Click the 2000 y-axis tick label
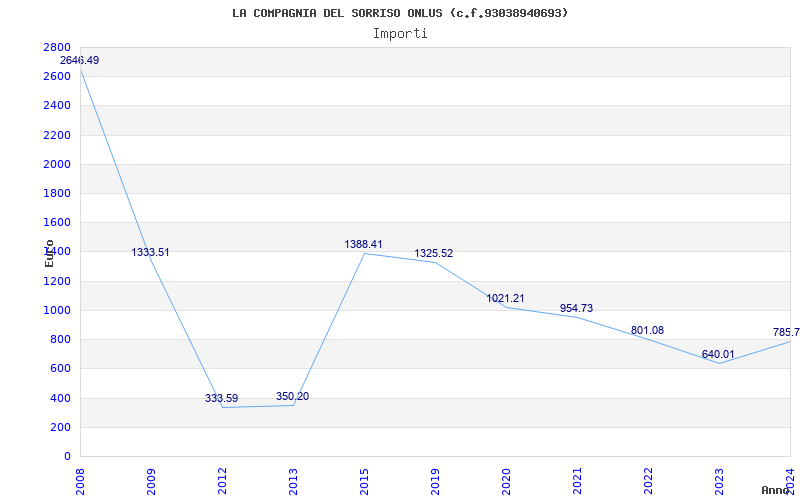The image size is (800, 500). [57, 164]
